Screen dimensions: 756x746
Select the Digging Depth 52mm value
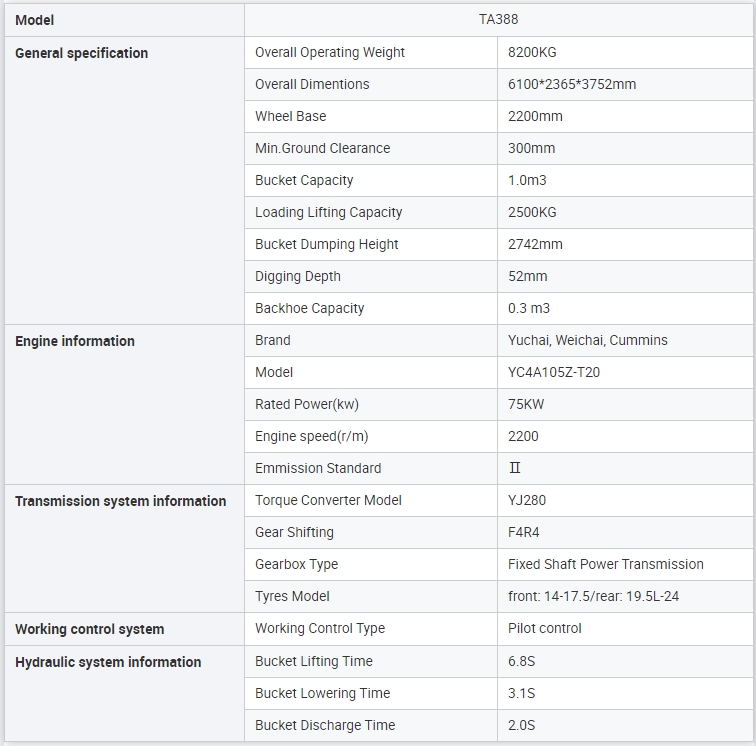(x=527, y=276)
